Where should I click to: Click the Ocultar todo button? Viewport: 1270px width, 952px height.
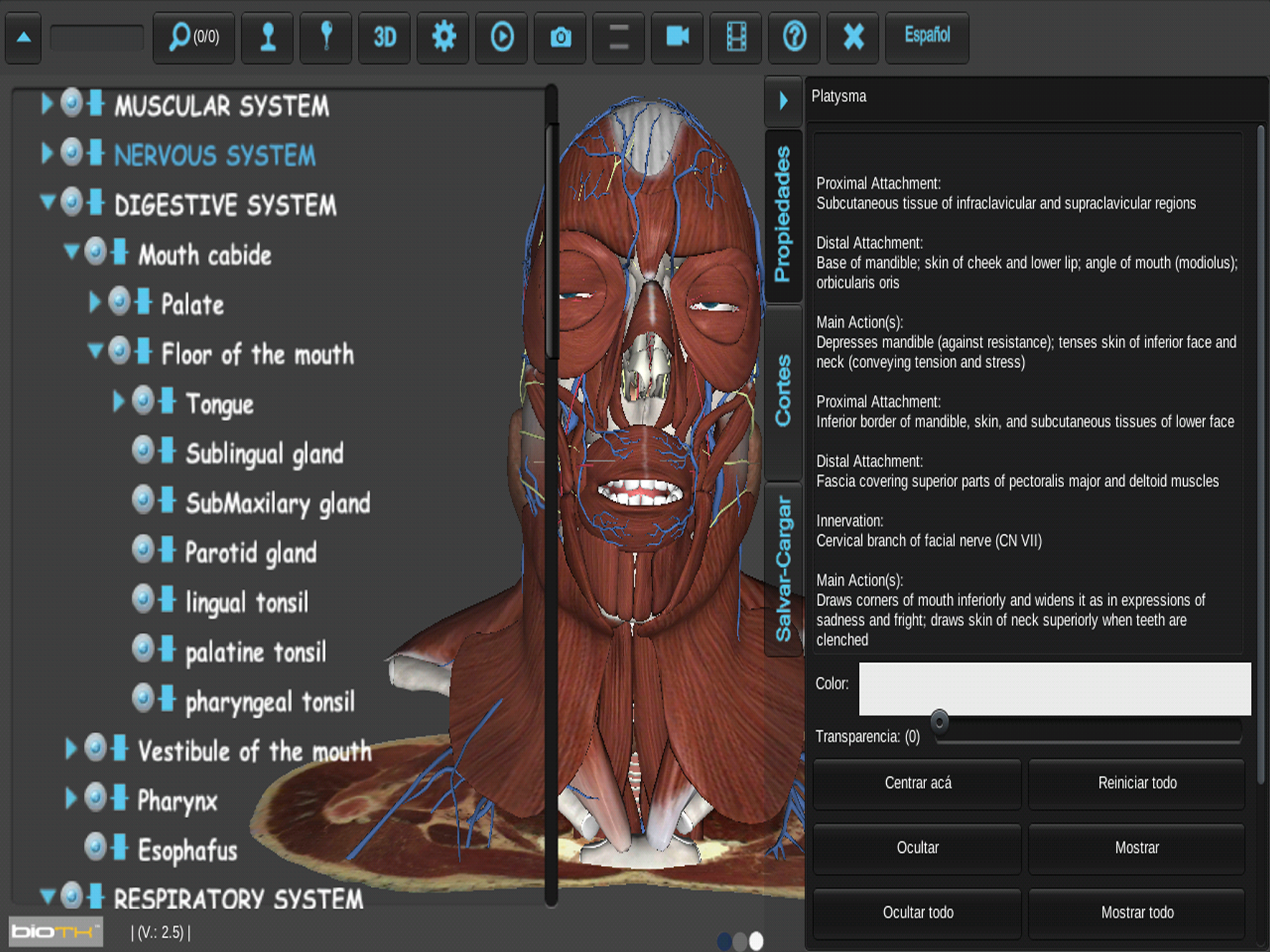point(917,912)
